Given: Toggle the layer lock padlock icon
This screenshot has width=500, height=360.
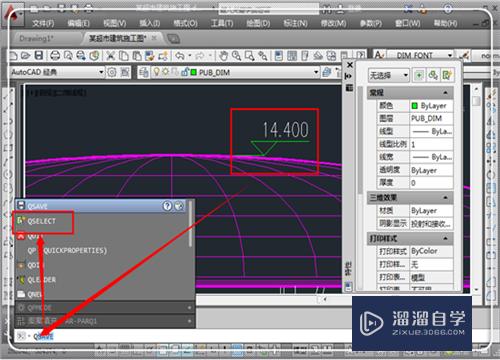Looking at the screenshot, I should [184, 72].
